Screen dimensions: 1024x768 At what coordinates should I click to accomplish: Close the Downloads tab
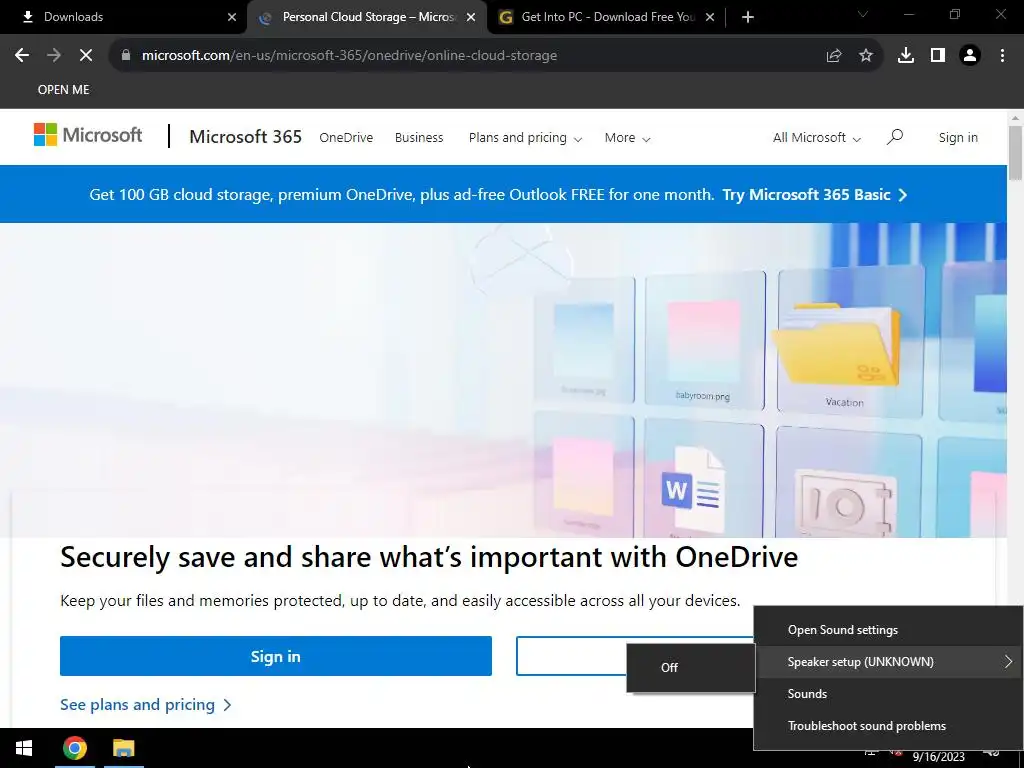point(232,17)
